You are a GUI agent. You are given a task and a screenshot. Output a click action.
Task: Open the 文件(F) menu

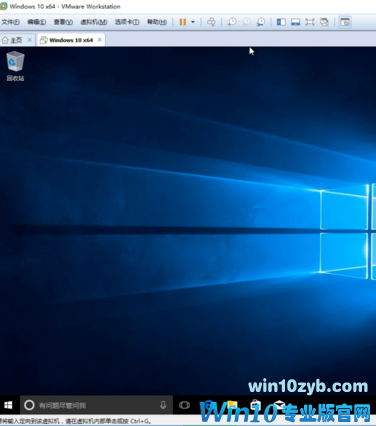coord(10,22)
